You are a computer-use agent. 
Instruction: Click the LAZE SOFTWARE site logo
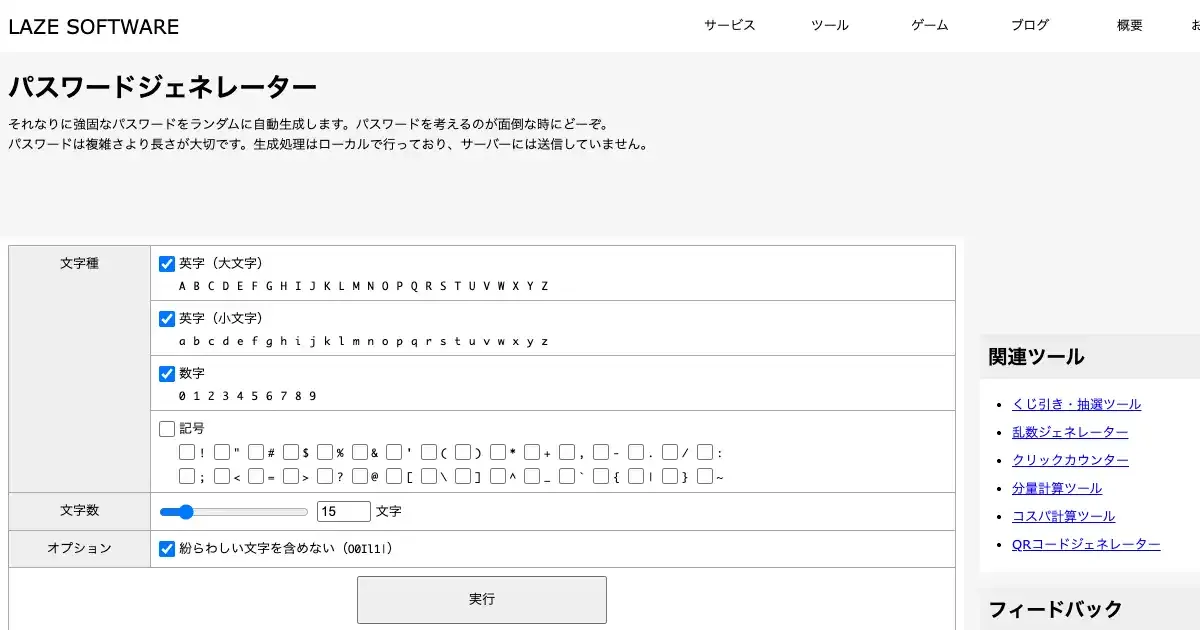pyautogui.click(x=94, y=27)
